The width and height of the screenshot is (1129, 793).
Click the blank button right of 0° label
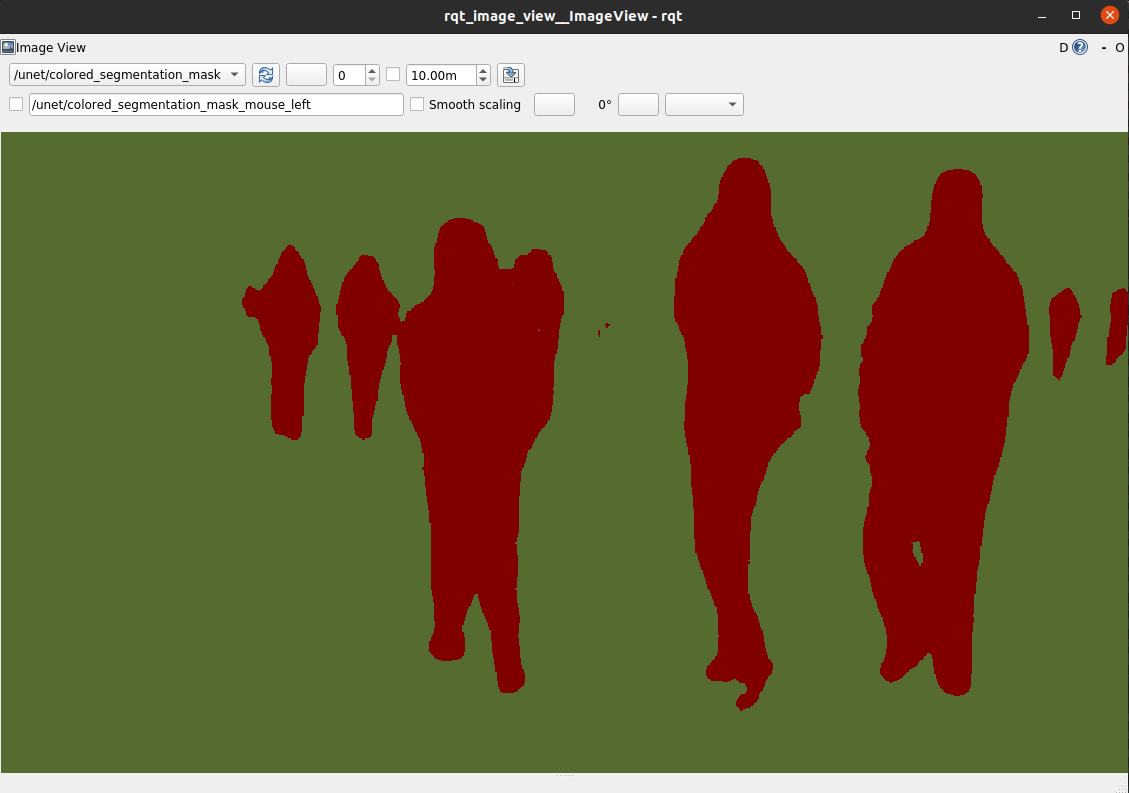(638, 104)
